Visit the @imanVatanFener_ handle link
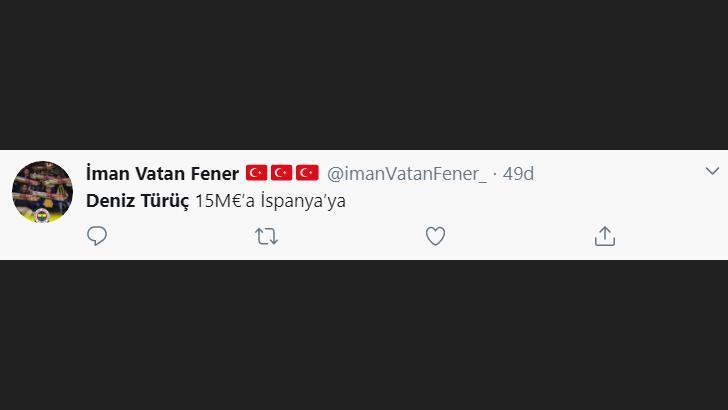 (406, 173)
